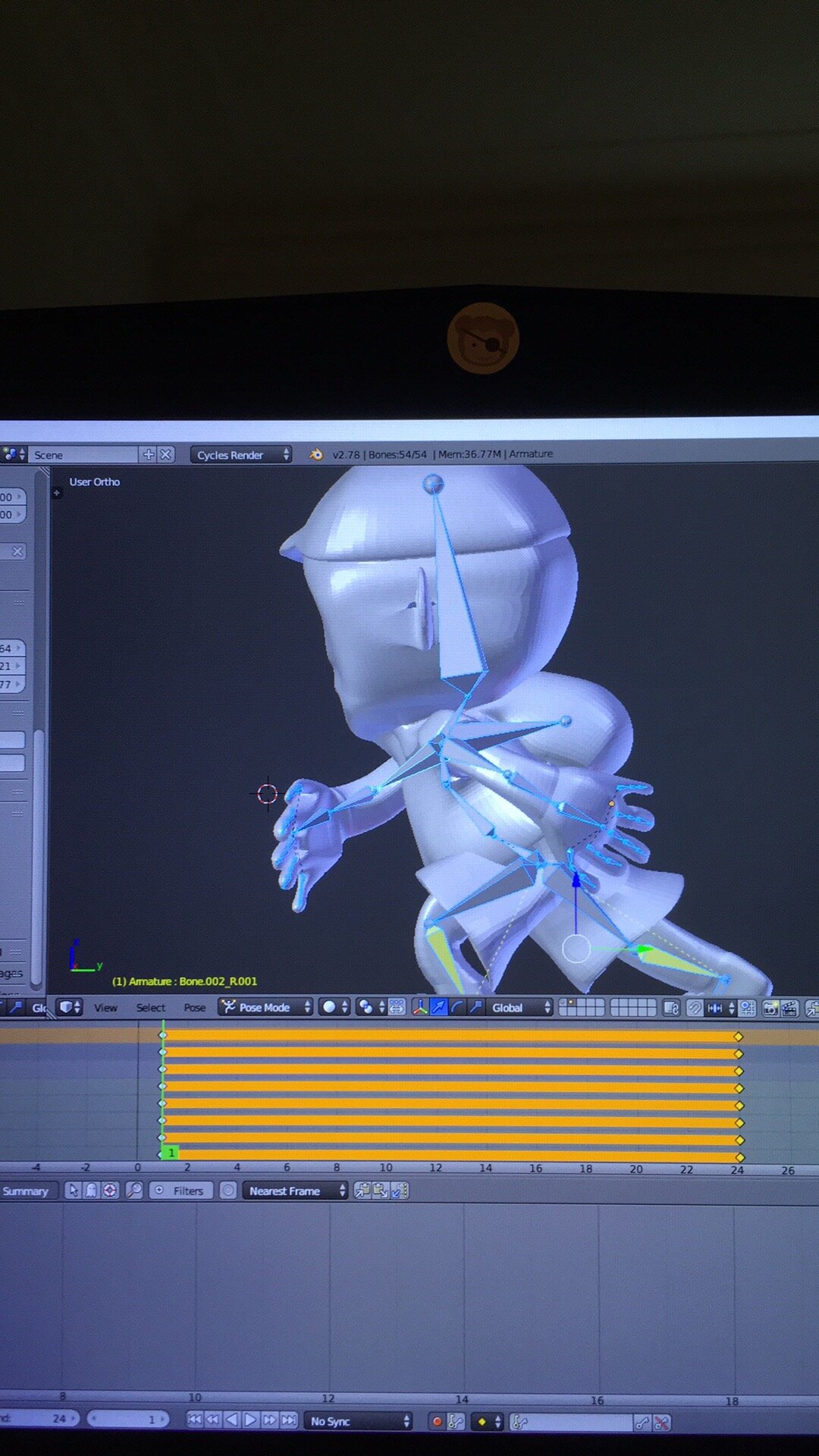Click the add scene plus icon
Viewport: 819px width, 1456px height.
click(149, 454)
